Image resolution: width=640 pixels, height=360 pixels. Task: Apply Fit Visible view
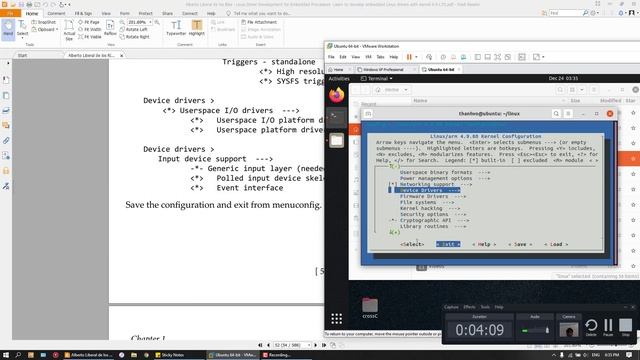click(90, 37)
